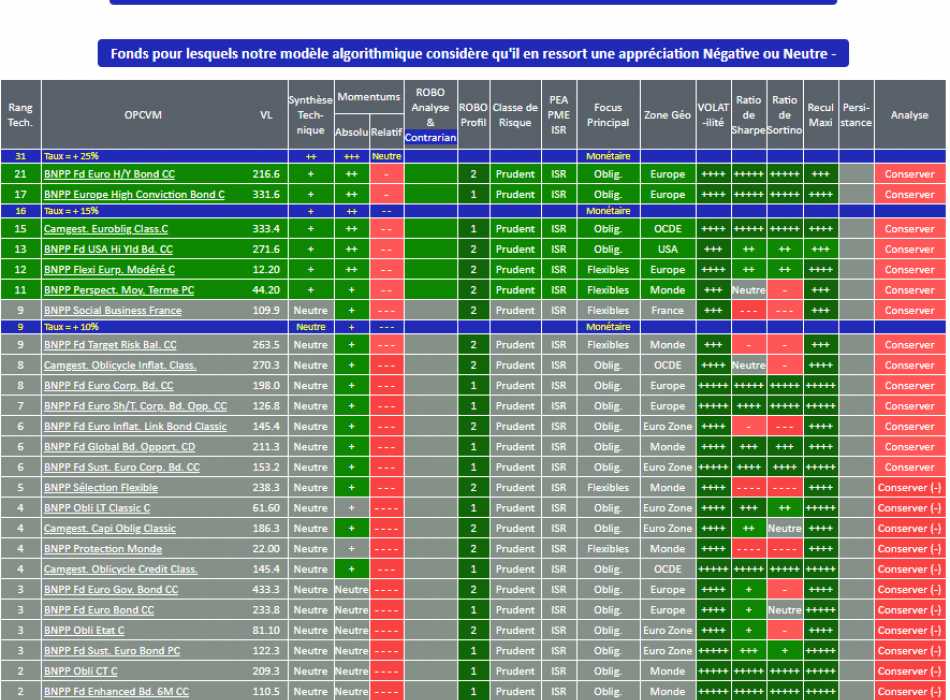Image resolution: width=950 pixels, height=700 pixels.
Task: Open BNPP Fd Euro Sh/T. Corp. Bd. Opp. CC
Action: [x=135, y=406]
